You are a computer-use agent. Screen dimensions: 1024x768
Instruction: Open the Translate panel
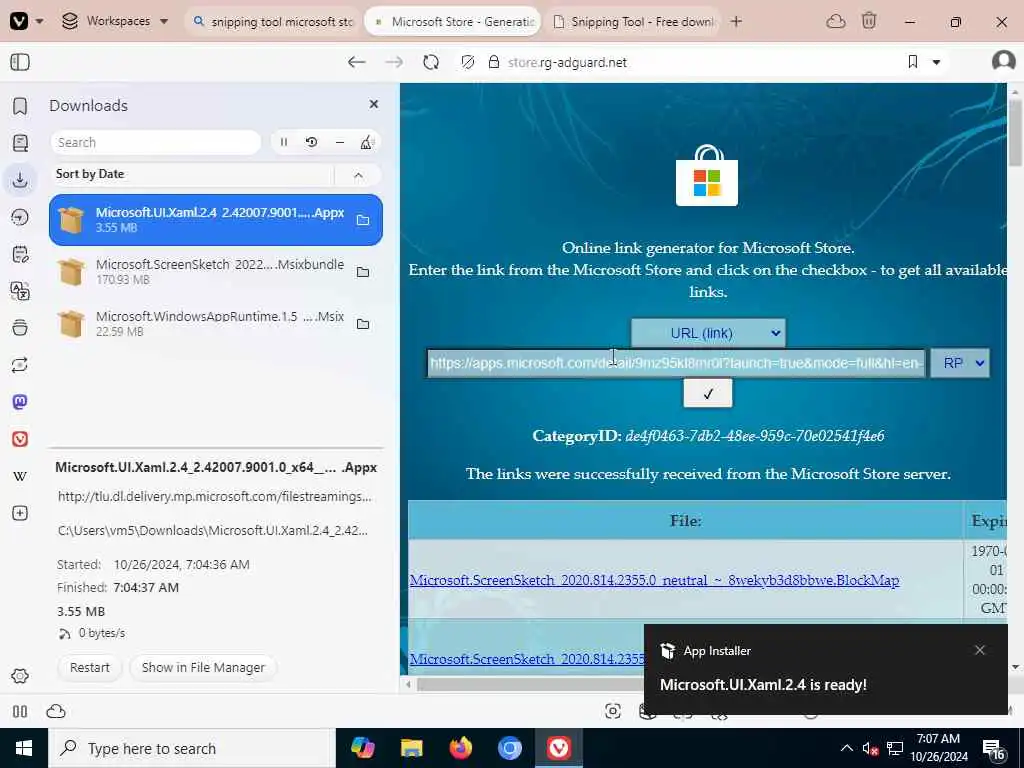point(20,291)
